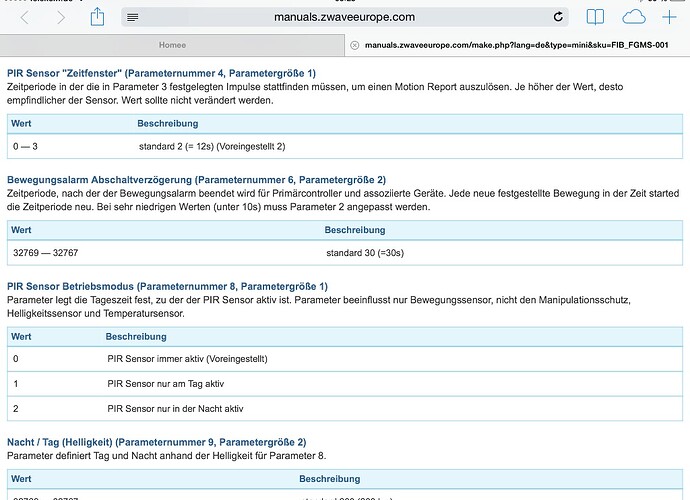
Task: Click the Bewegungsalarm Abschaltverzögerung heading
Action: 189,178
